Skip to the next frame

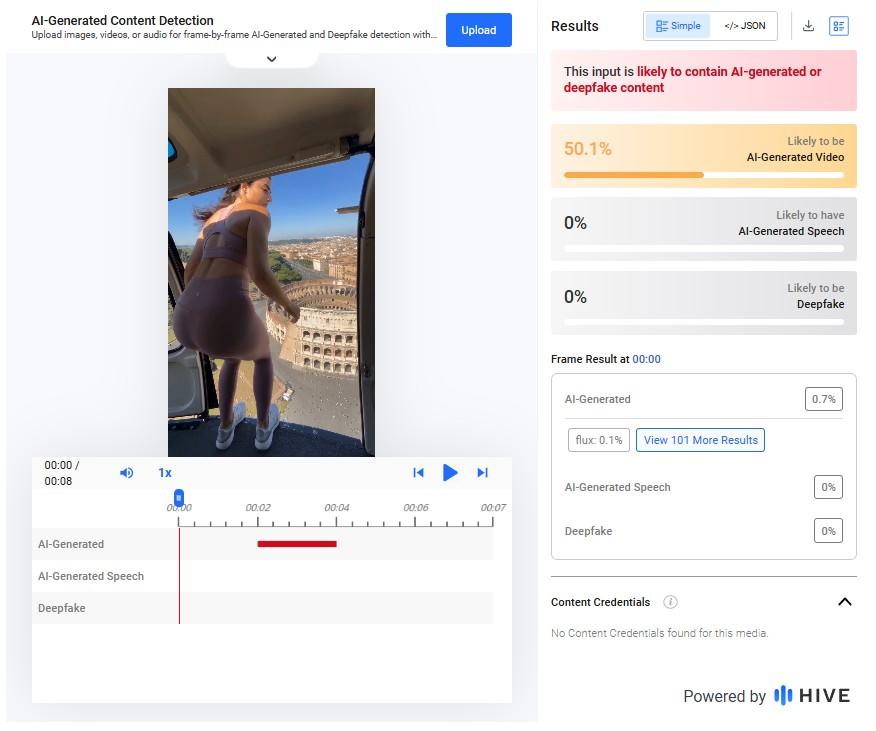[x=483, y=473]
